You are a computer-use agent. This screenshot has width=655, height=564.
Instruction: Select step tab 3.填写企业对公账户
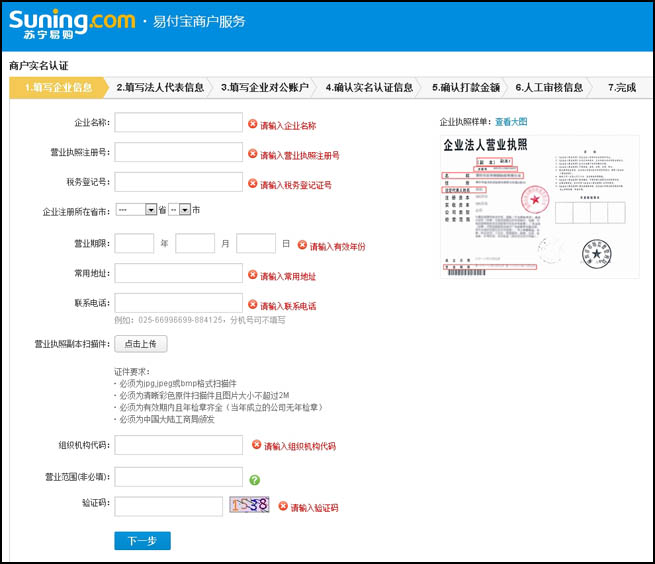tap(265, 88)
